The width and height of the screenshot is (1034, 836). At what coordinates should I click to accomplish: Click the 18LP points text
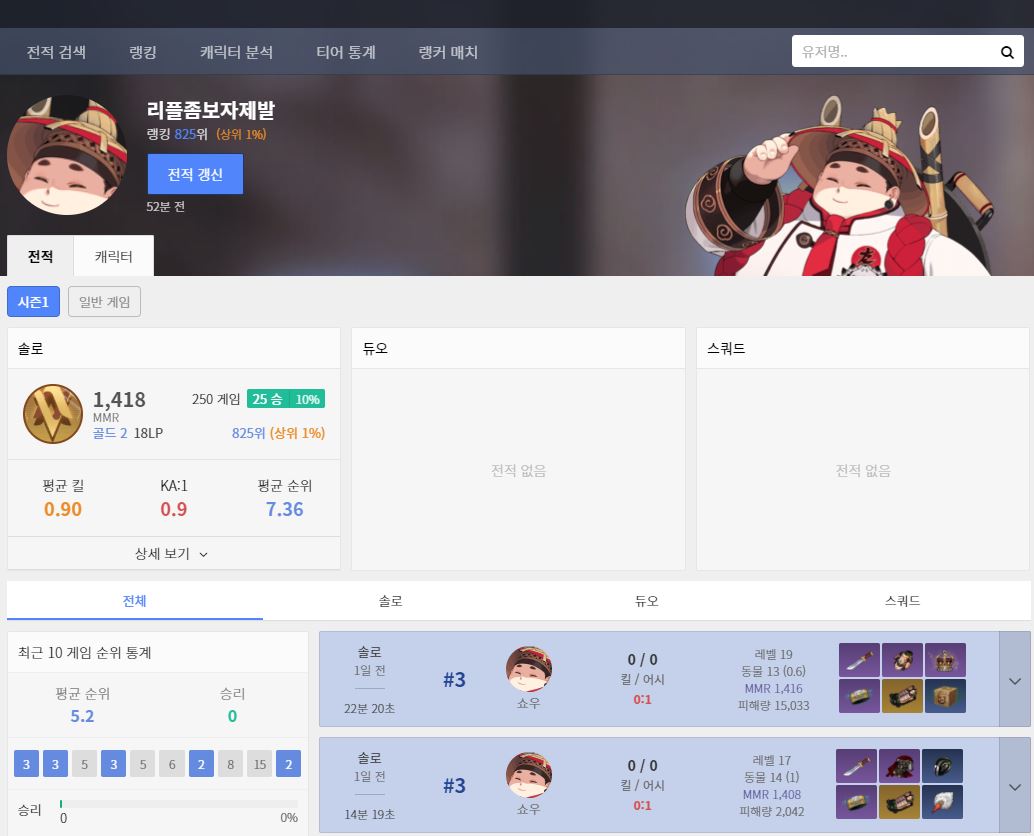click(148, 433)
